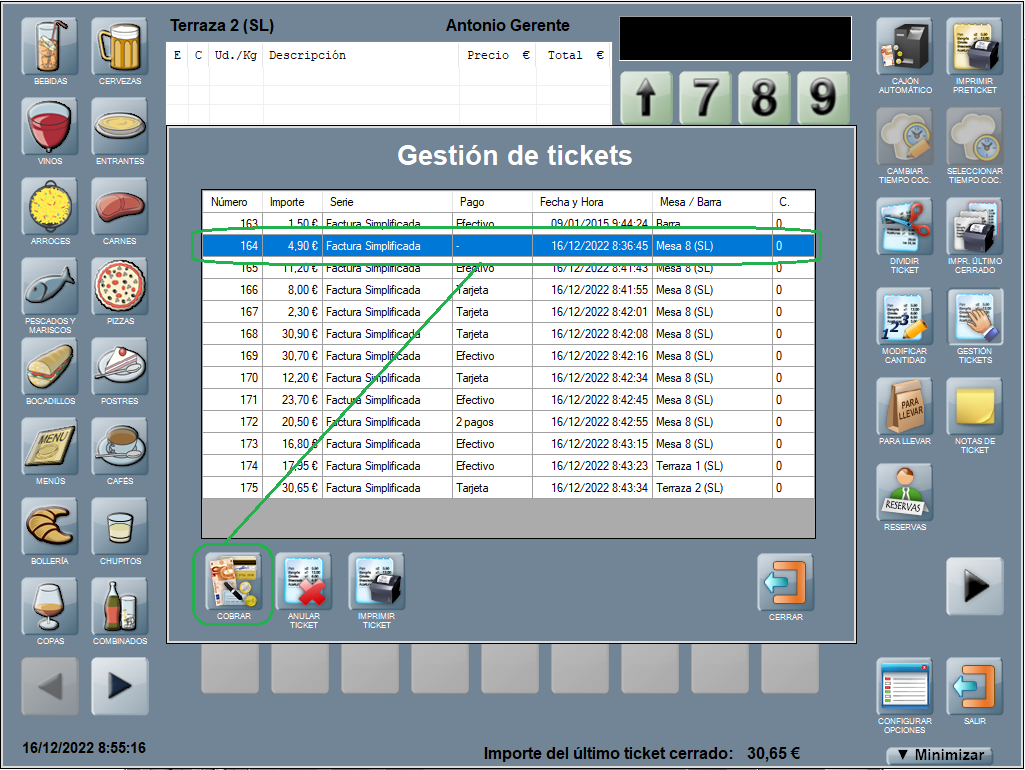
Task: Go to next product category page
Action: (120, 686)
